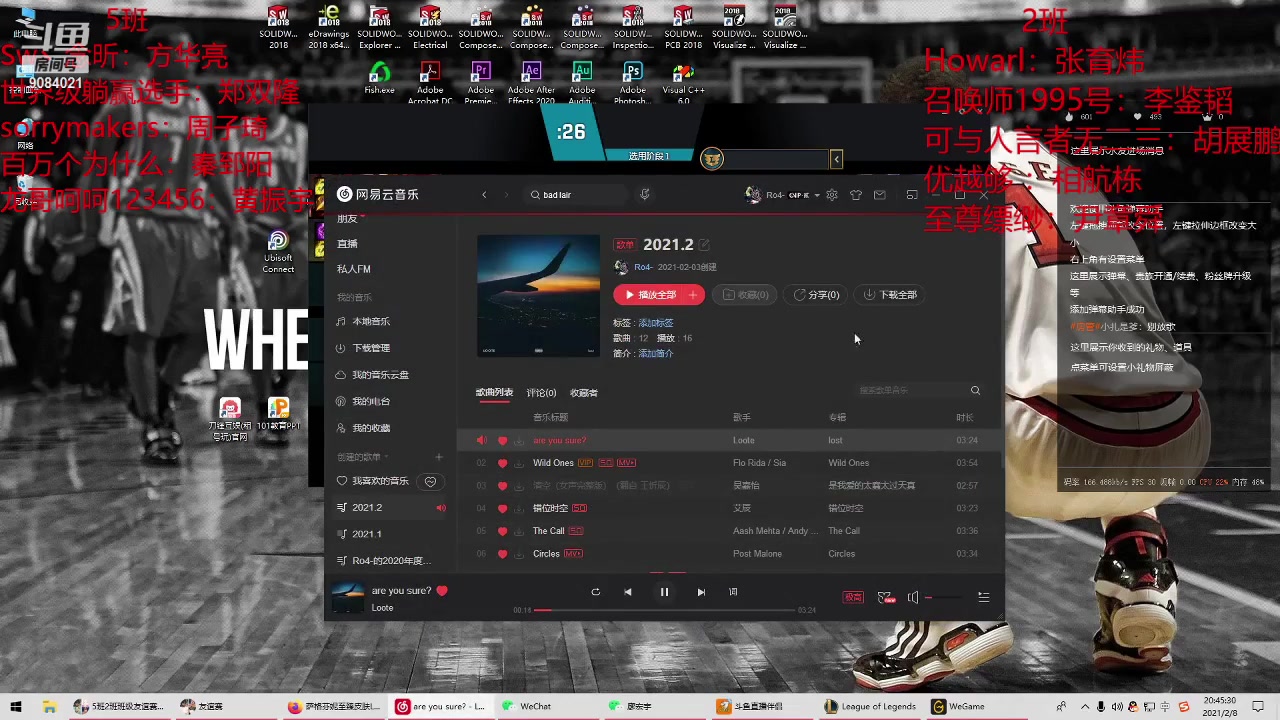Open Ro4- creator profile link

click(643, 267)
